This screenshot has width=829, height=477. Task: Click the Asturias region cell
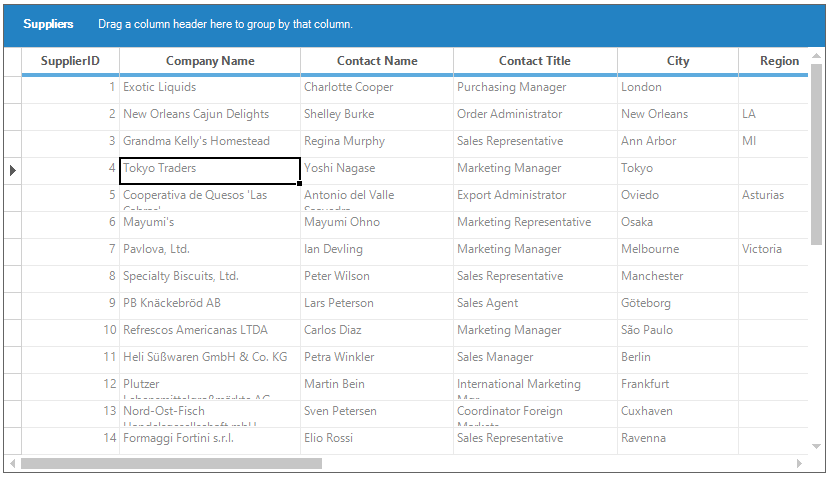(x=773, y=198)
